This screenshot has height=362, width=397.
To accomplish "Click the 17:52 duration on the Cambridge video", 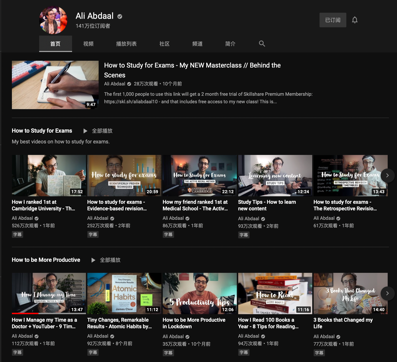I will pyautogui.click(x=77, y=192).
